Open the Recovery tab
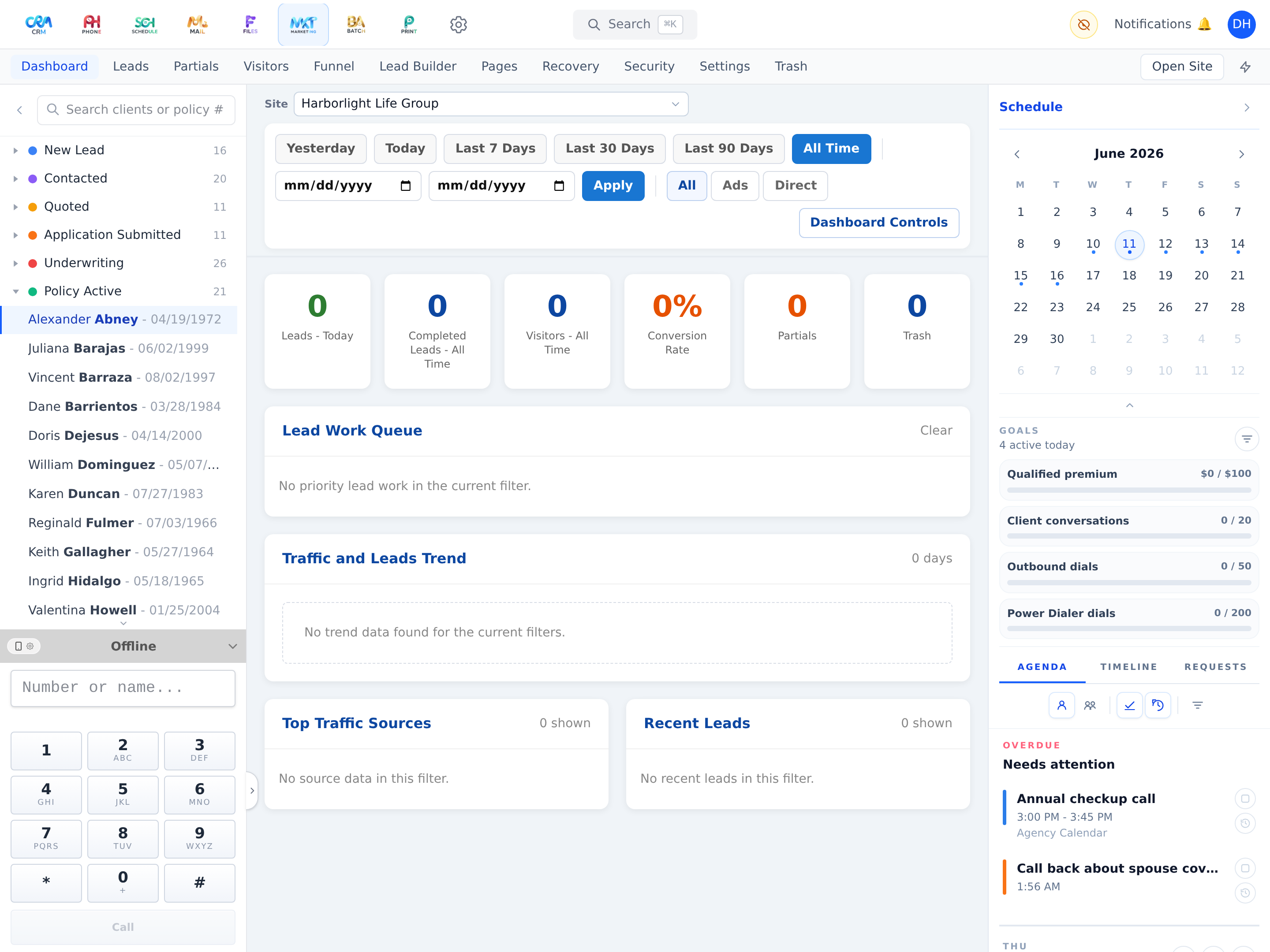Viewport: 1270px width, 952px height. [x=570, y=67]
